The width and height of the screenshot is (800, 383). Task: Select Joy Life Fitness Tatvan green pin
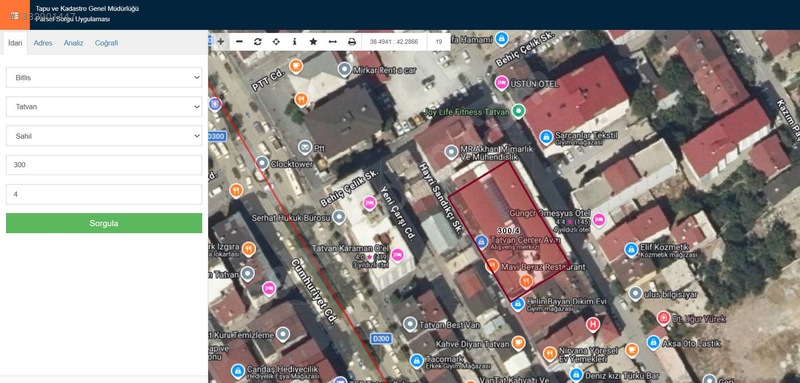coord(518,111)
